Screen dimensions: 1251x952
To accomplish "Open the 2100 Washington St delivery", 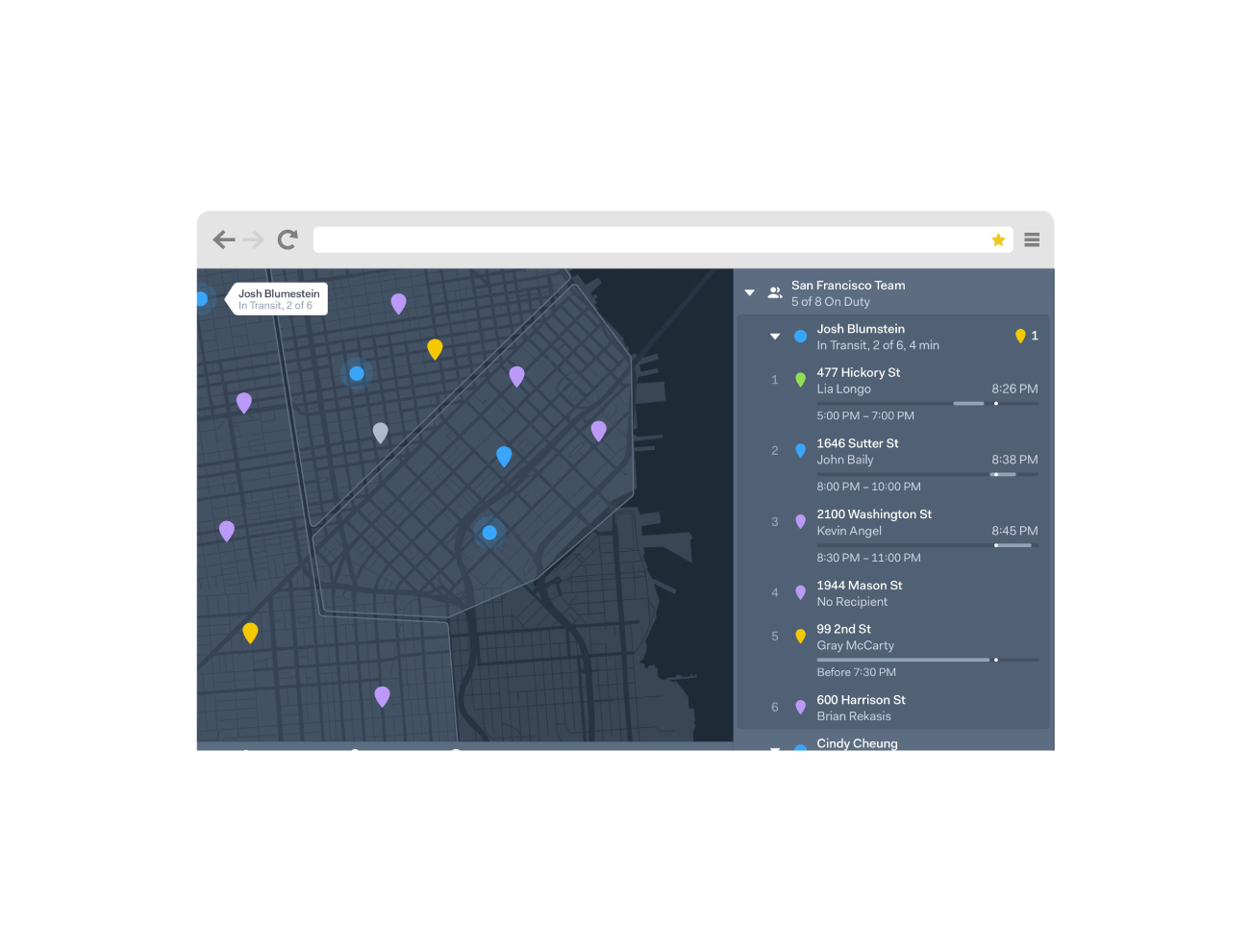I will click(873, 514).
